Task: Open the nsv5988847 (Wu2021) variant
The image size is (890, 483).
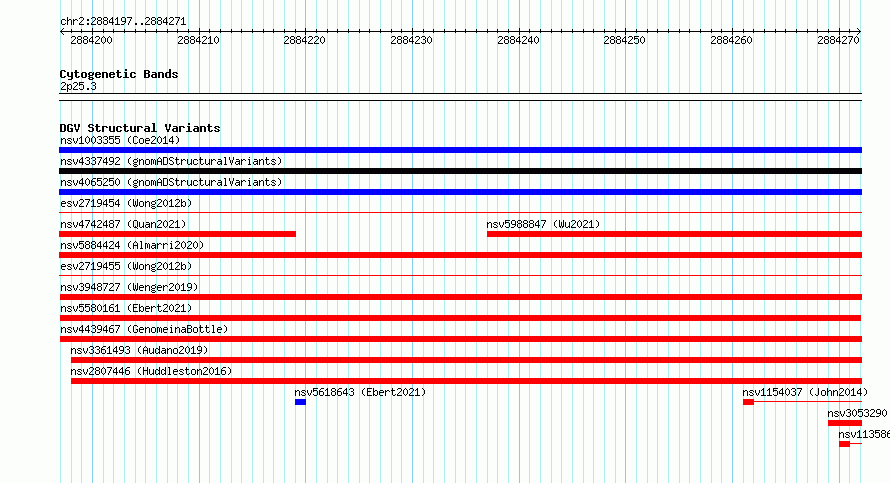Action: (543, 224)
